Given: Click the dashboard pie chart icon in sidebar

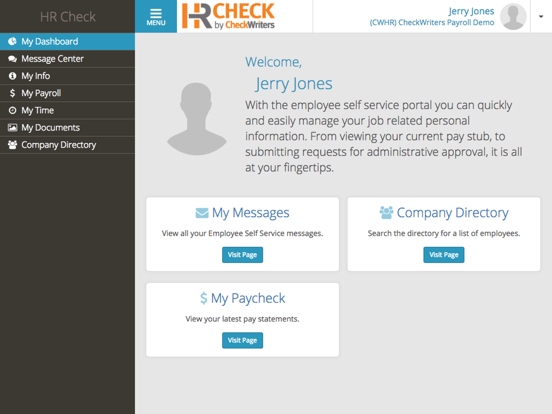Looking at the screenshot, I should coord(12,42).
